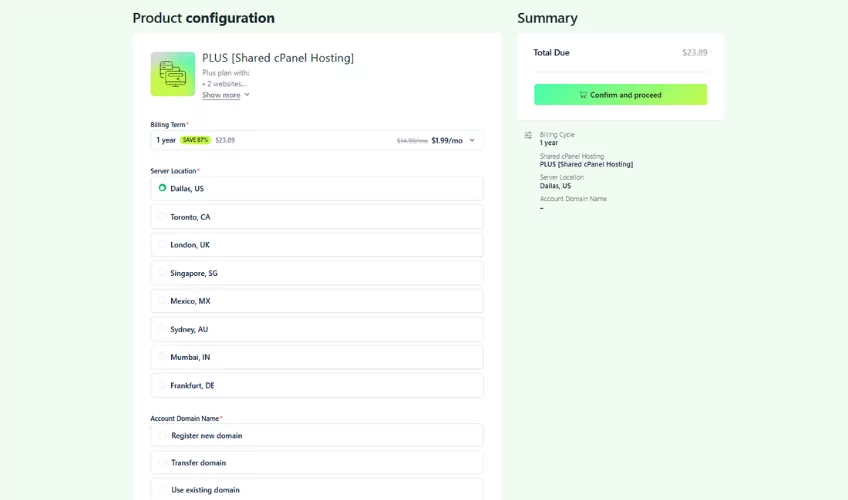Screen dimensions: 848x500
Task: Click the Account Domain Name summary label
Action: 573,199
